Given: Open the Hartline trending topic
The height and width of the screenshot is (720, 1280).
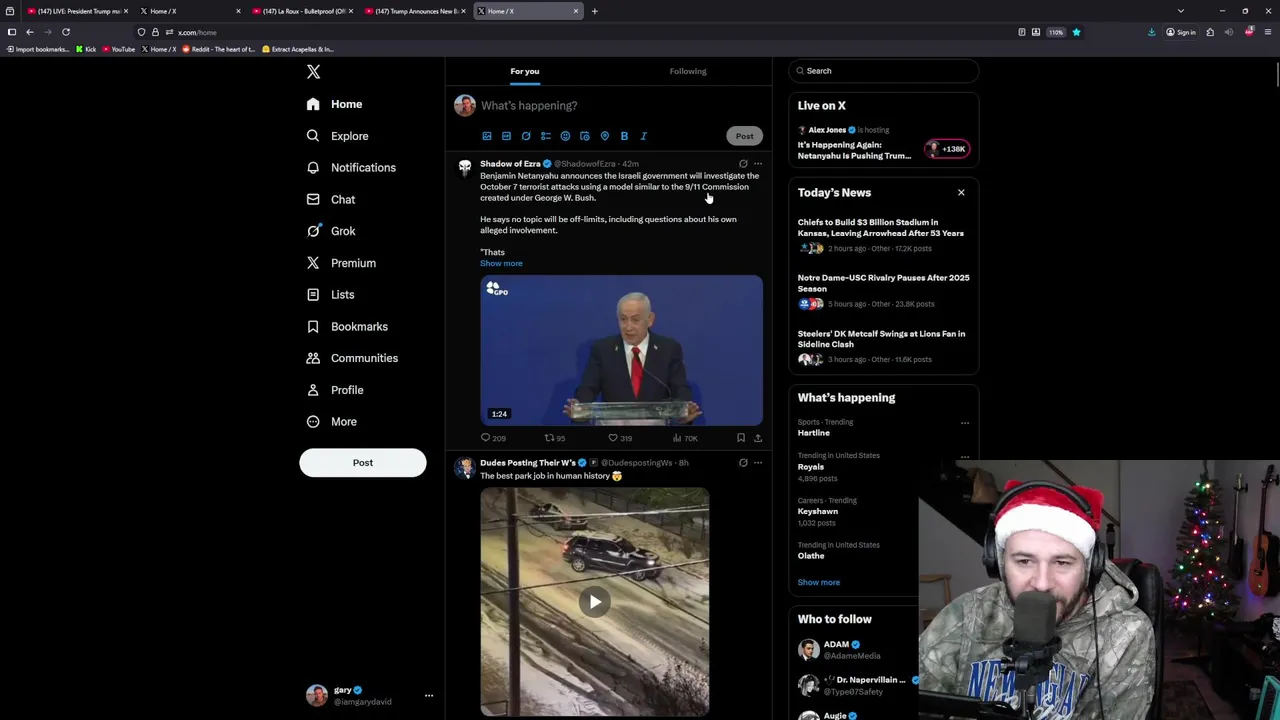Looking at the screenshot, I should click(814, 433).
